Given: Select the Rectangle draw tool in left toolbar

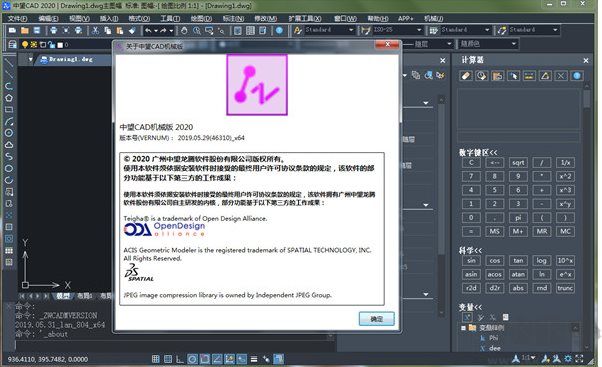Looking at the screenshot, I should [x=9, y=109].
